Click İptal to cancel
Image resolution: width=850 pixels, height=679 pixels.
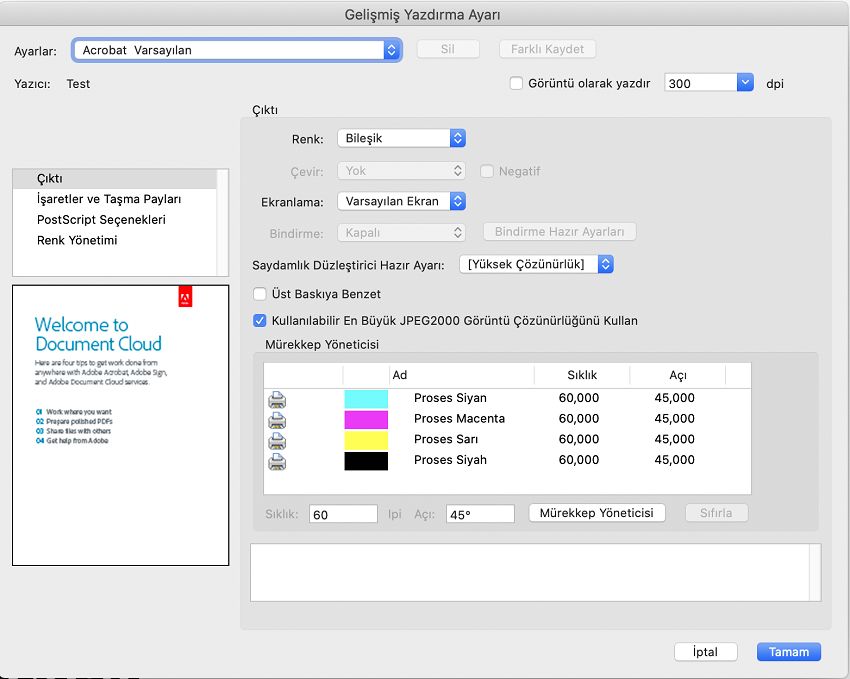click(x=705, y=651)
